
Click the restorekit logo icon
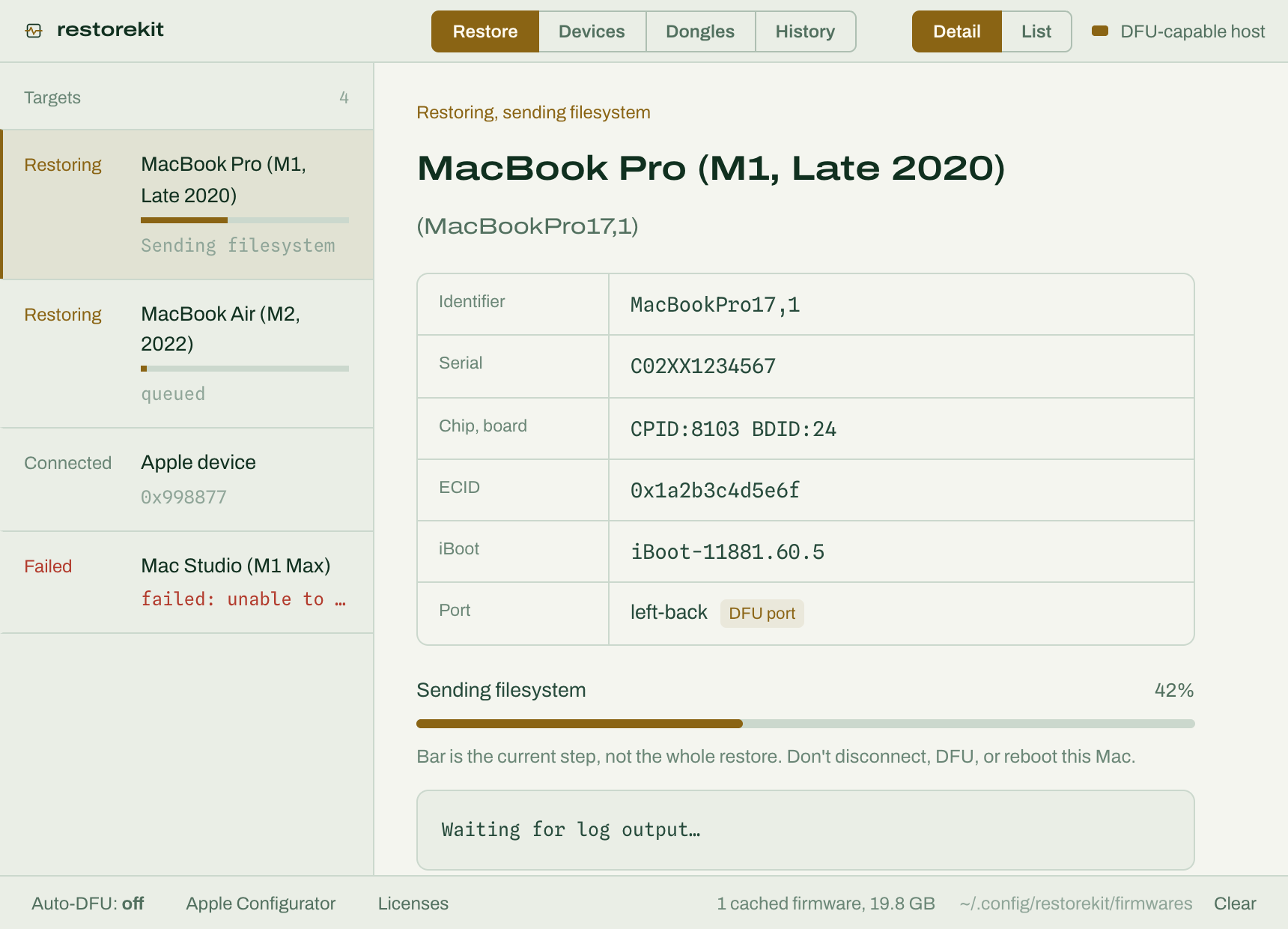tap(34, 31)
